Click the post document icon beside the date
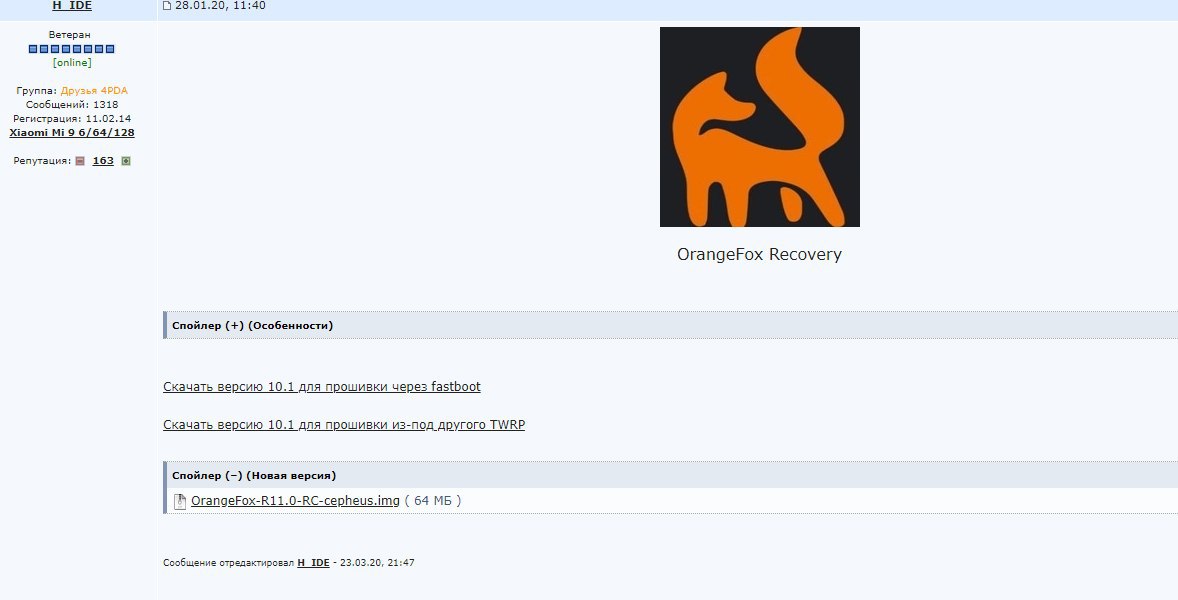This screenshot has width=1178, height=600. (x=167, y=5)
